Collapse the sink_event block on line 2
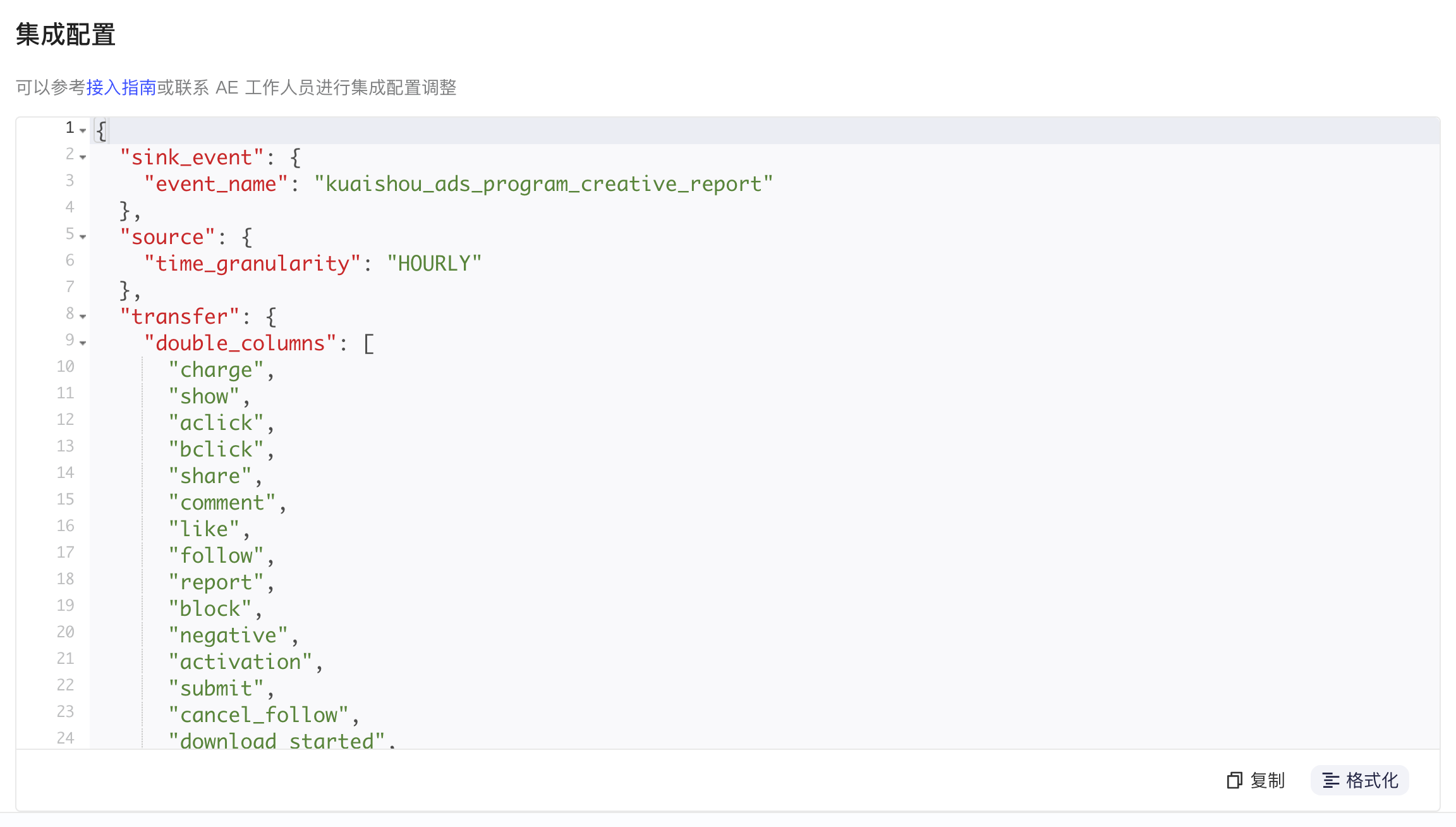Viewport: 1456px width, 827px height. (83, 157)
